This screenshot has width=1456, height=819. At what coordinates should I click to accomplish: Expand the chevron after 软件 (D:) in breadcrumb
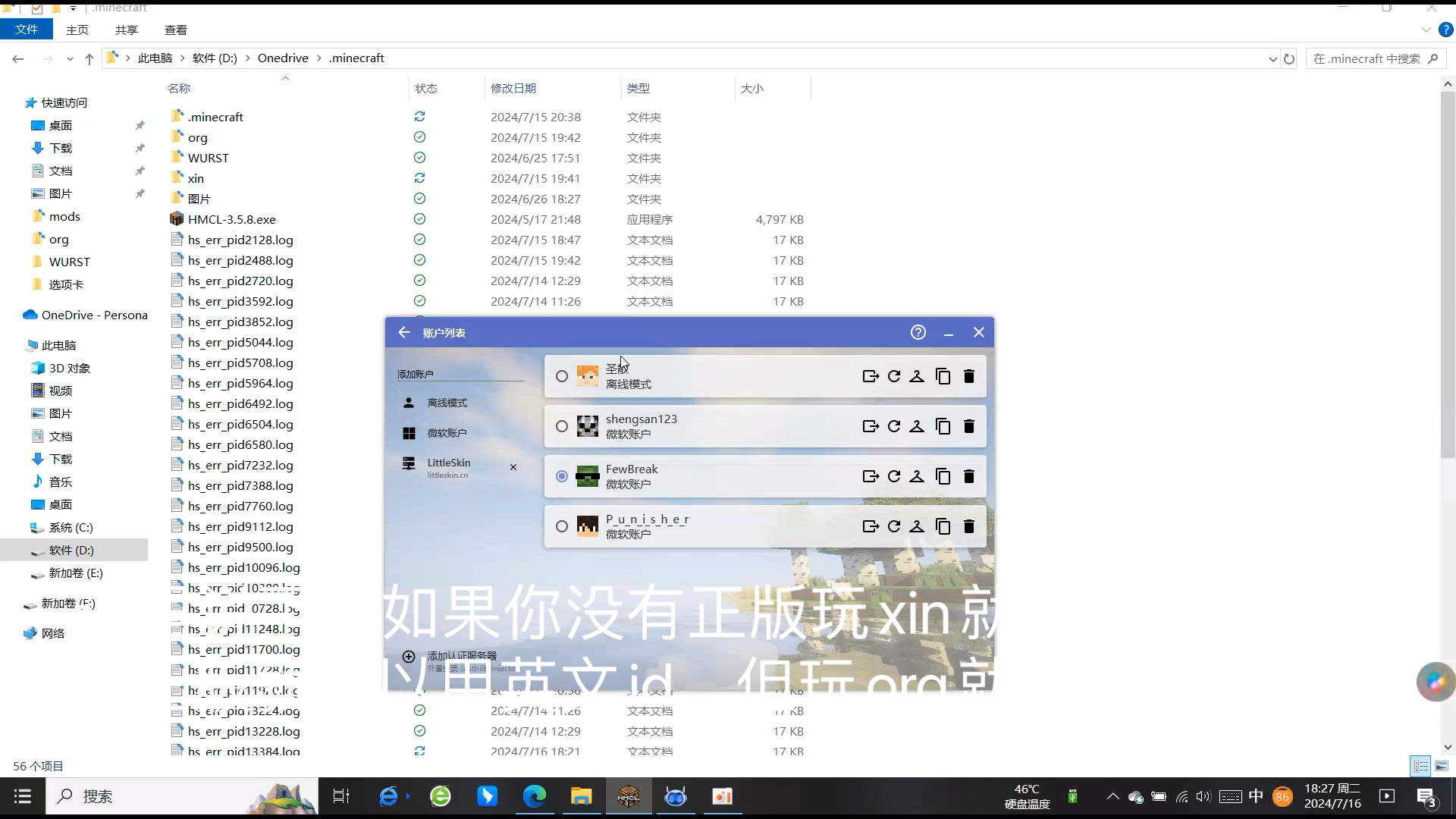pyautogui.click(x=247, y=58)
